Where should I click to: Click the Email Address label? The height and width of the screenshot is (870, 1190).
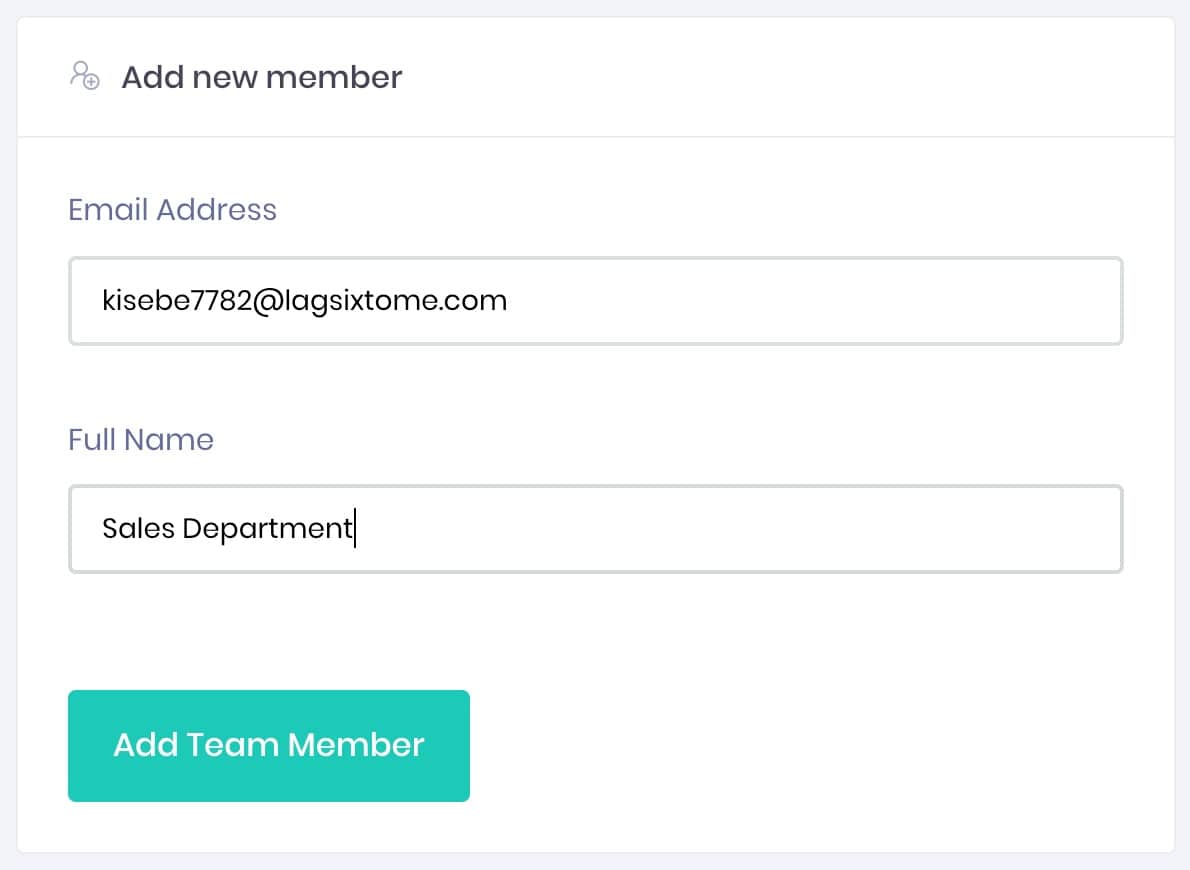pos(172,210)
